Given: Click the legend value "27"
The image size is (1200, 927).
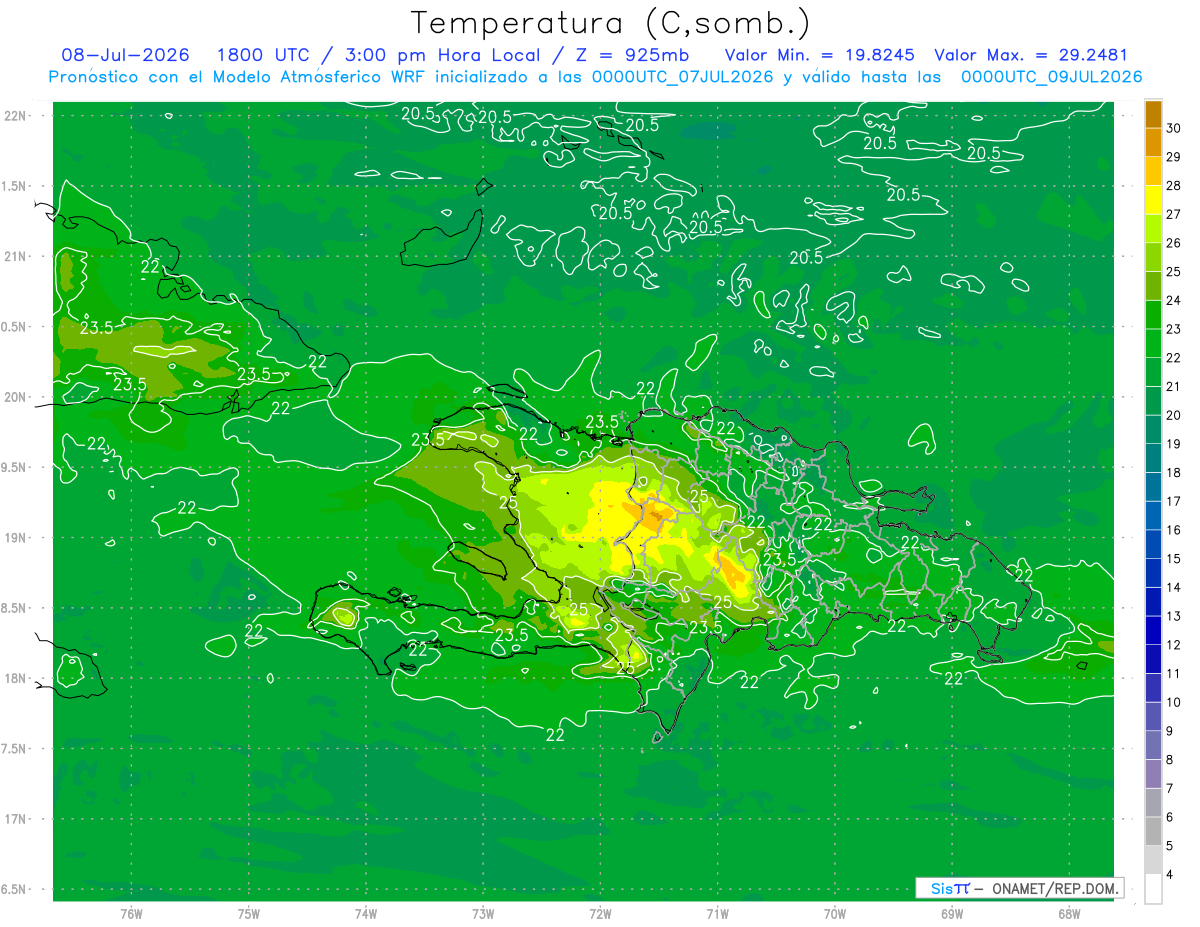Looking at the screenshot, I should coord(1174,214).
